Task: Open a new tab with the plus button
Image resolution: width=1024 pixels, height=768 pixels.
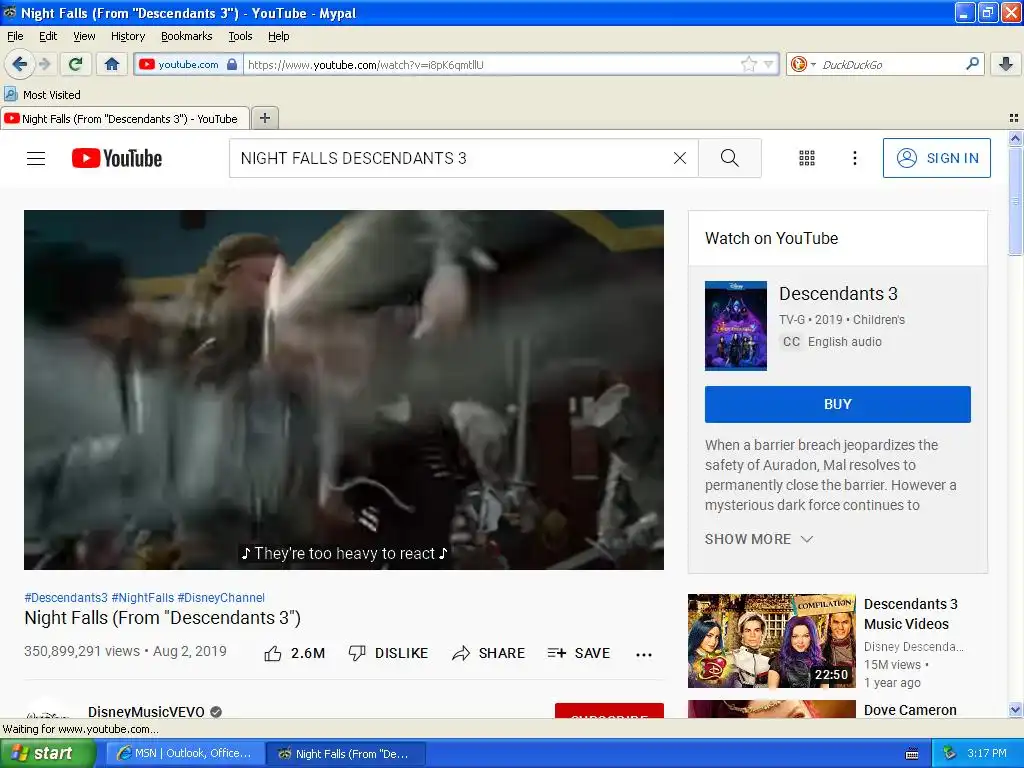Action: [264, 118]
